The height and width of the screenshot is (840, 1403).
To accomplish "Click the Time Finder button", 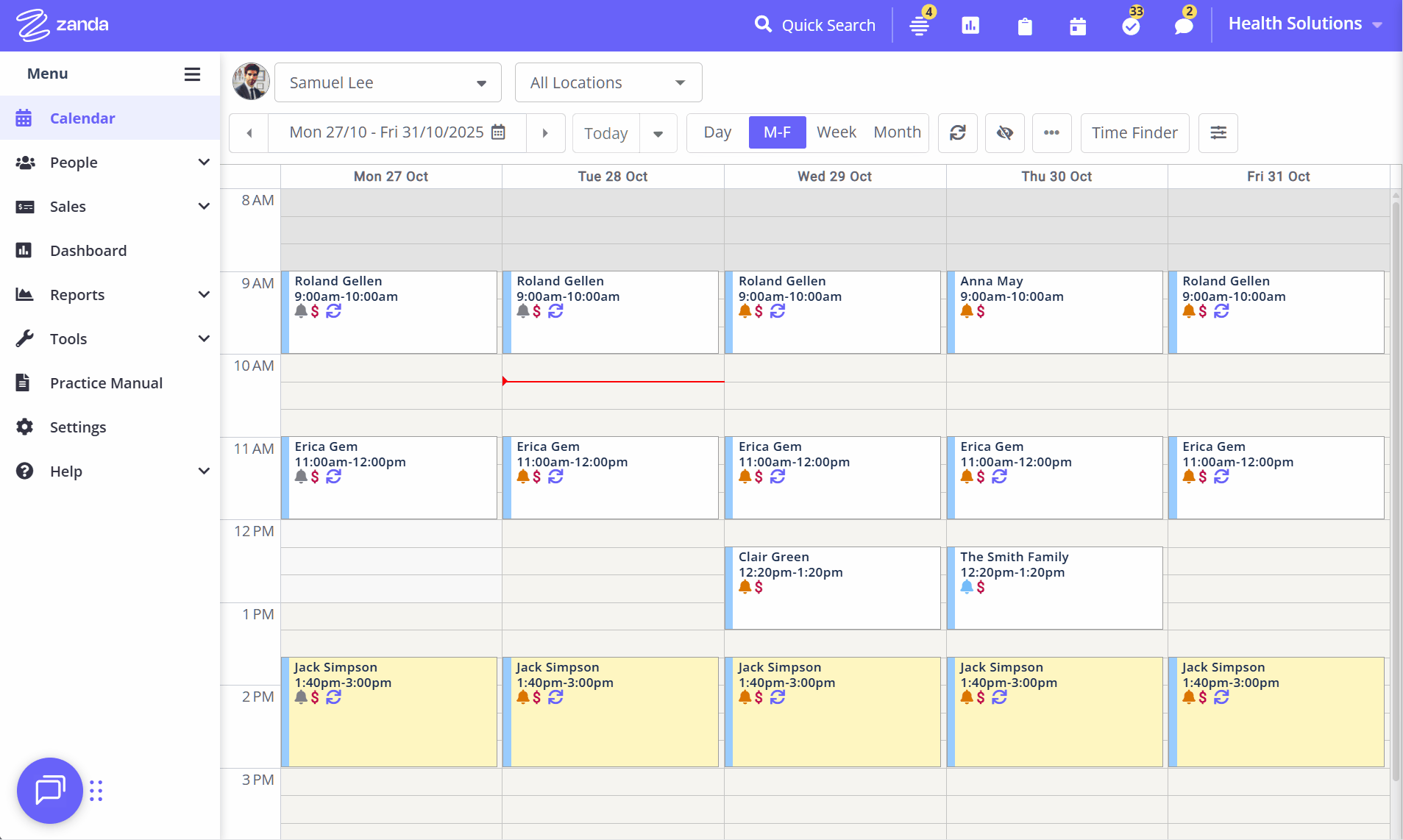I will pos(1134,133).
